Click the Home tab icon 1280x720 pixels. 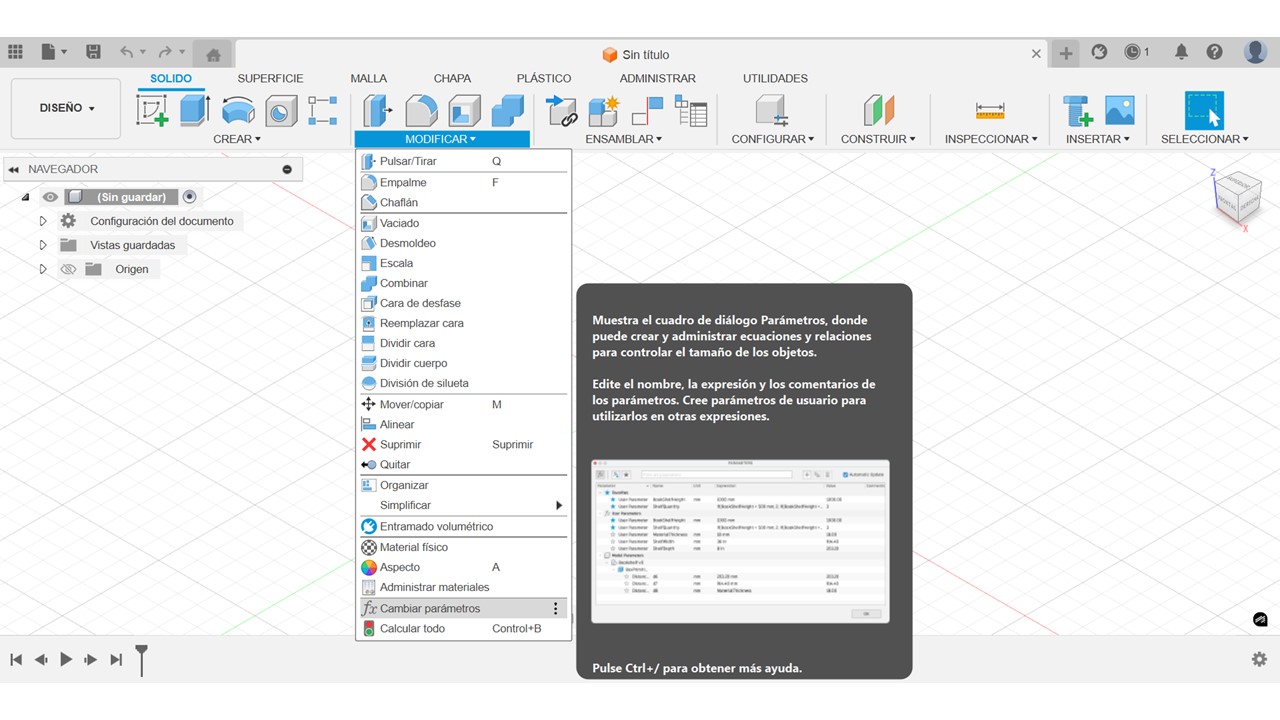(x=213, y=54)
